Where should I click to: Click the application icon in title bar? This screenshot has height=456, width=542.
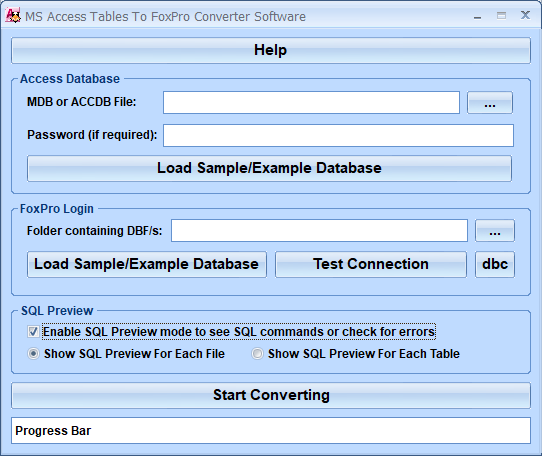(x=13, y=16)
